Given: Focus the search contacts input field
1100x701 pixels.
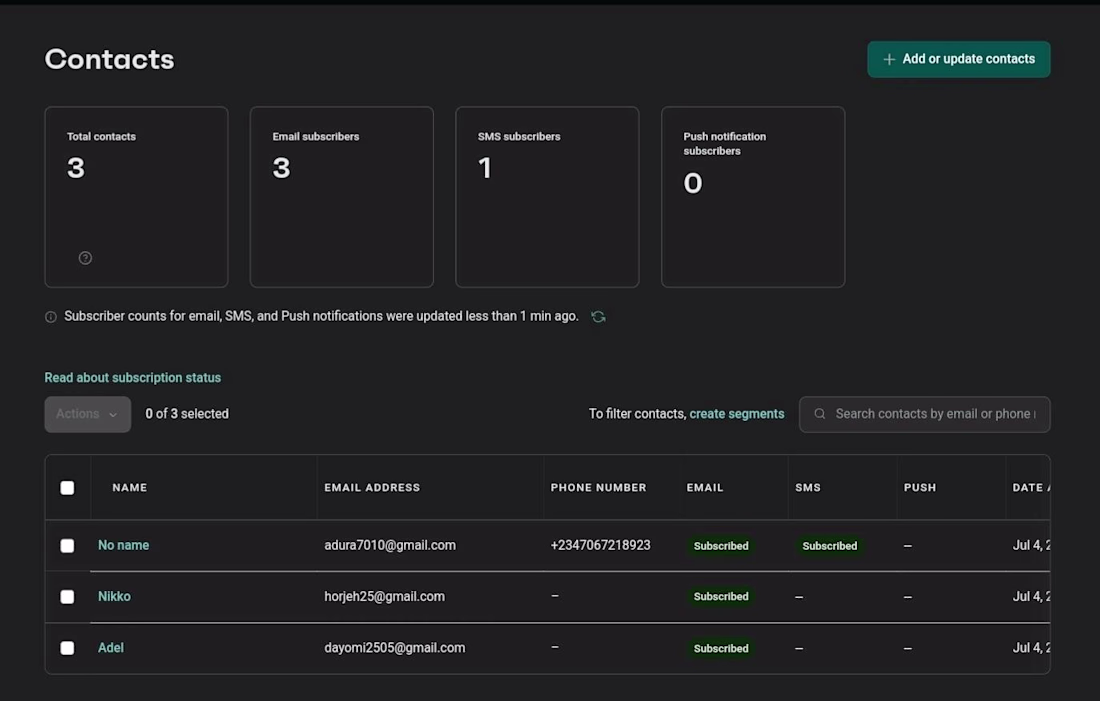Looking at the screenshot, I should tap(935, 414).
